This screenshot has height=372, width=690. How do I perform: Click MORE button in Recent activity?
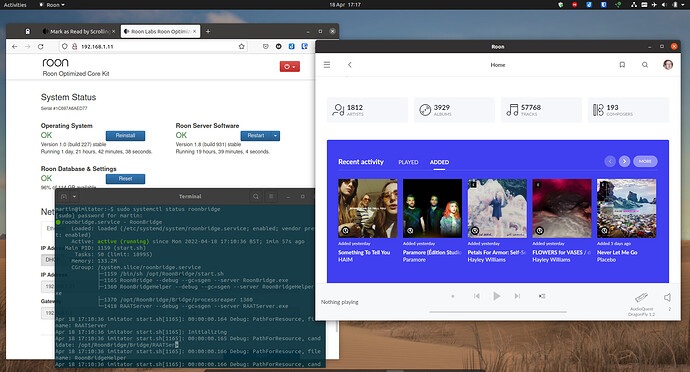[645, 162]
